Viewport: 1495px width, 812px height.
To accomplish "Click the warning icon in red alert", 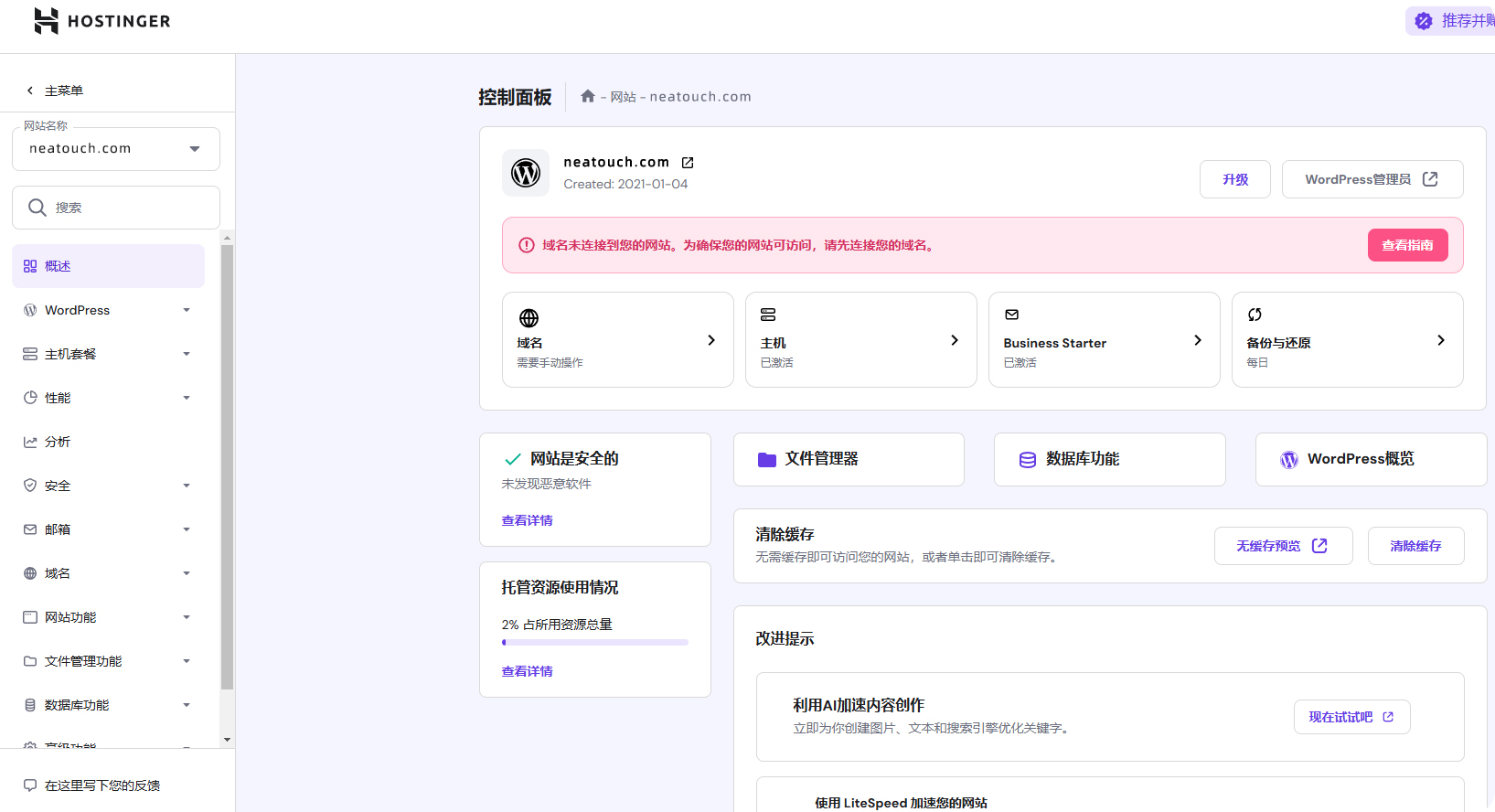I will click(527, 245).
